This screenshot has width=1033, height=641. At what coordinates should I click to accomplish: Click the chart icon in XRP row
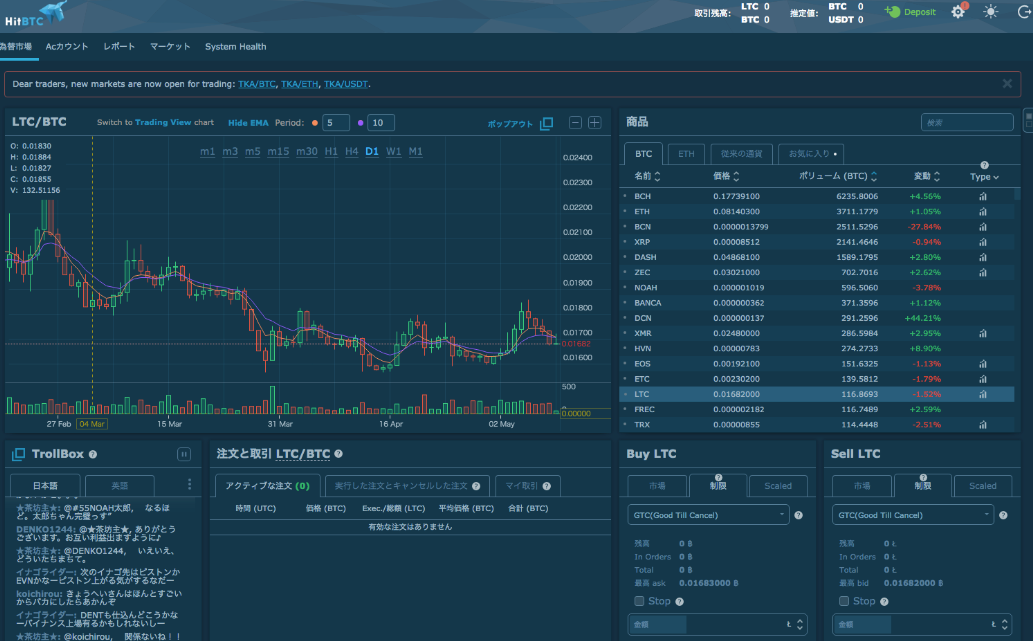coord(983,242)
